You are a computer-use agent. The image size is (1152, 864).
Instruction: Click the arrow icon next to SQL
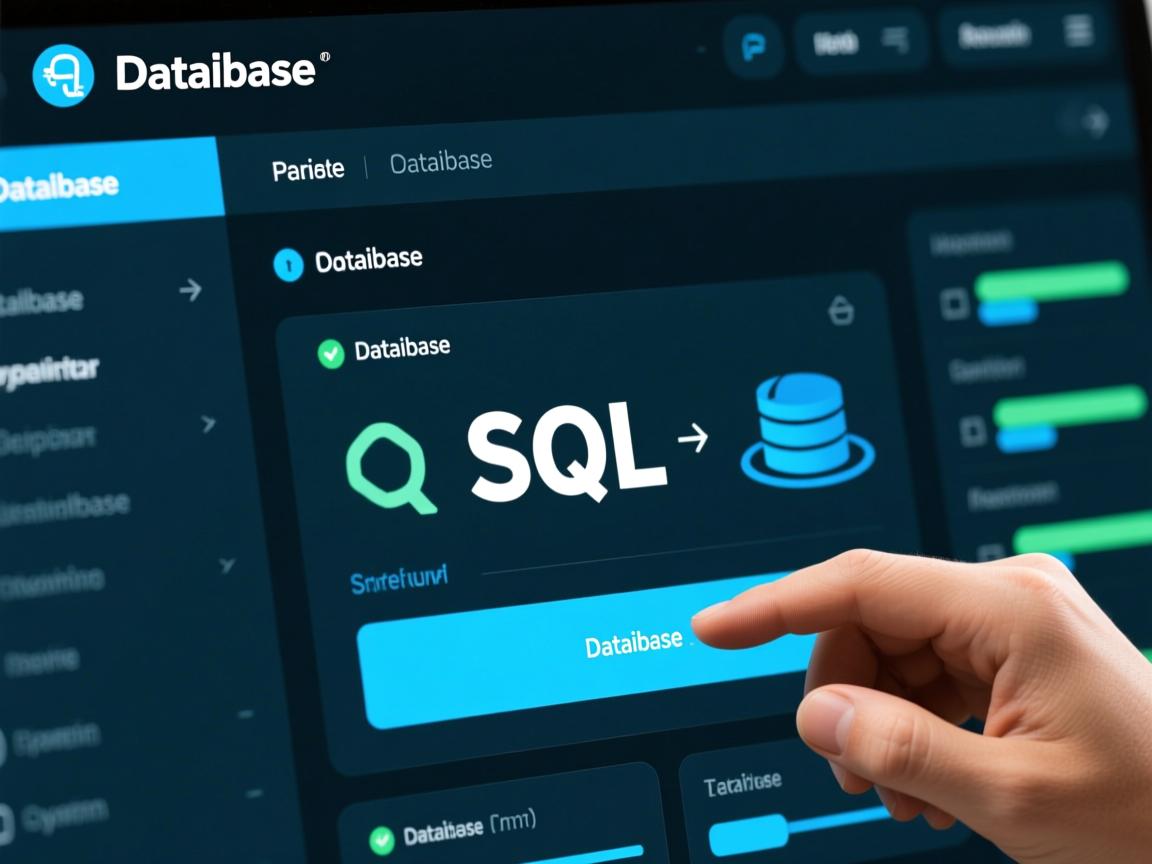692,438
